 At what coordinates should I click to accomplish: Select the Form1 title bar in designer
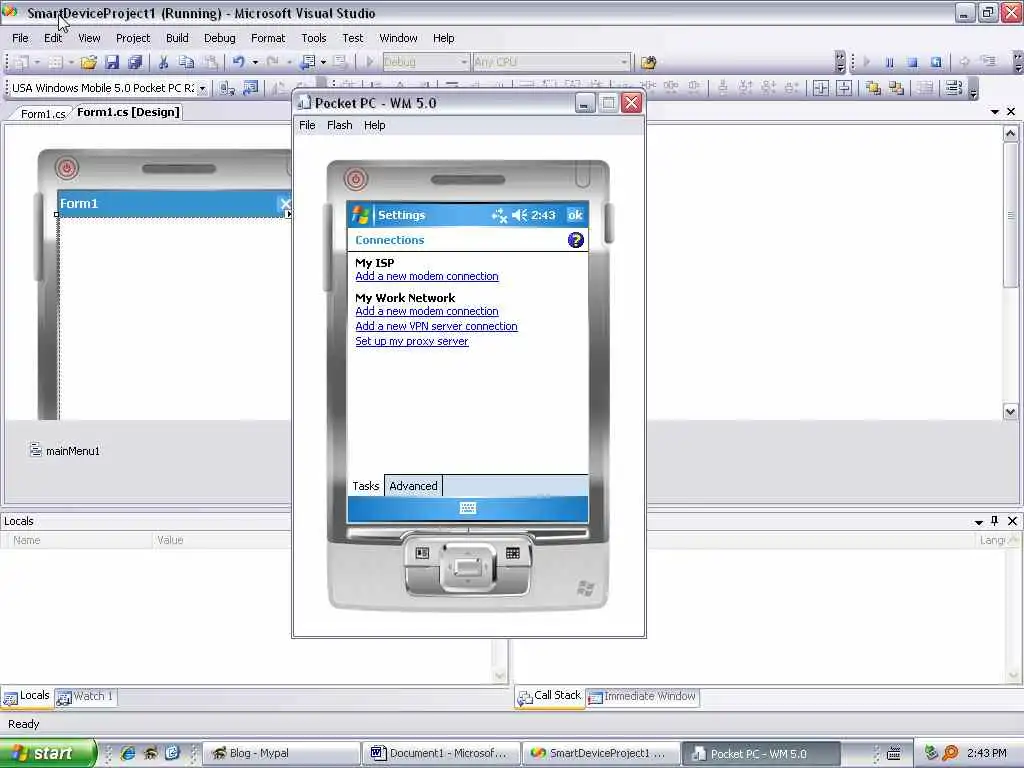(174, 203)
